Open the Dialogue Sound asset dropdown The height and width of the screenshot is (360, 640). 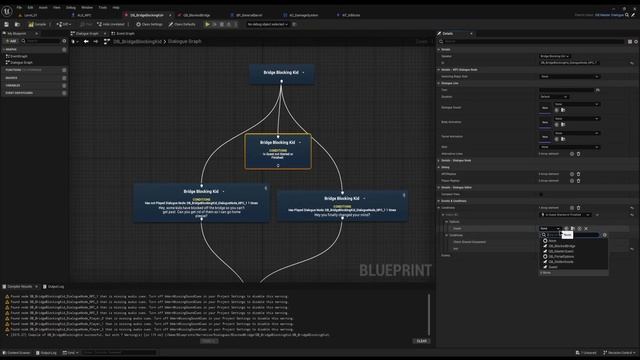pos(576,104)
